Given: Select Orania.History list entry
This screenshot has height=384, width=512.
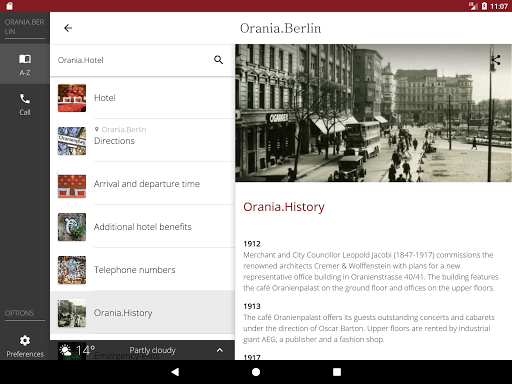Looking at the screenshot, I should pos(143,313).
